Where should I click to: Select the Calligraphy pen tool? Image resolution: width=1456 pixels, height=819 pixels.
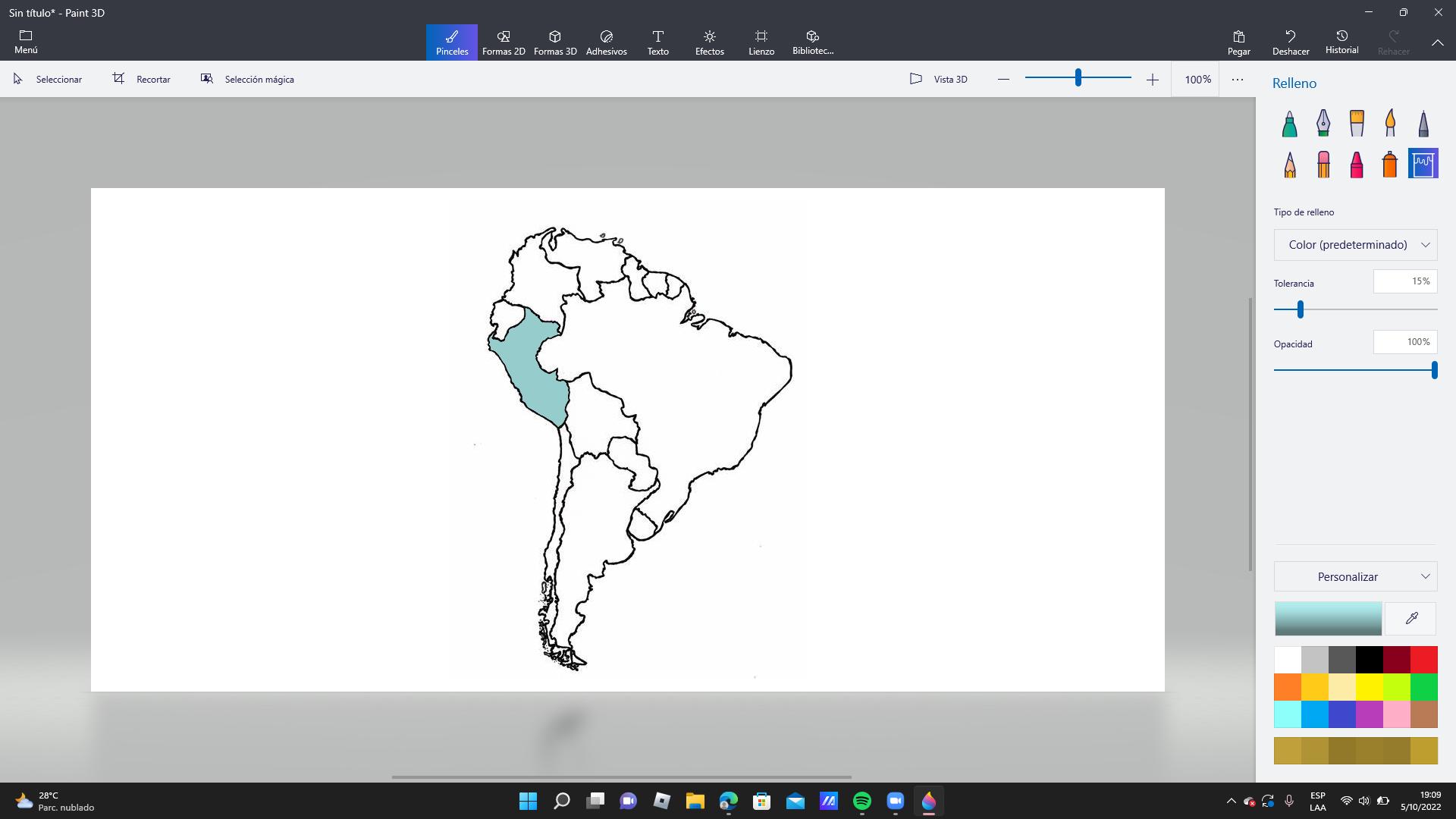tap(1323, 124)
